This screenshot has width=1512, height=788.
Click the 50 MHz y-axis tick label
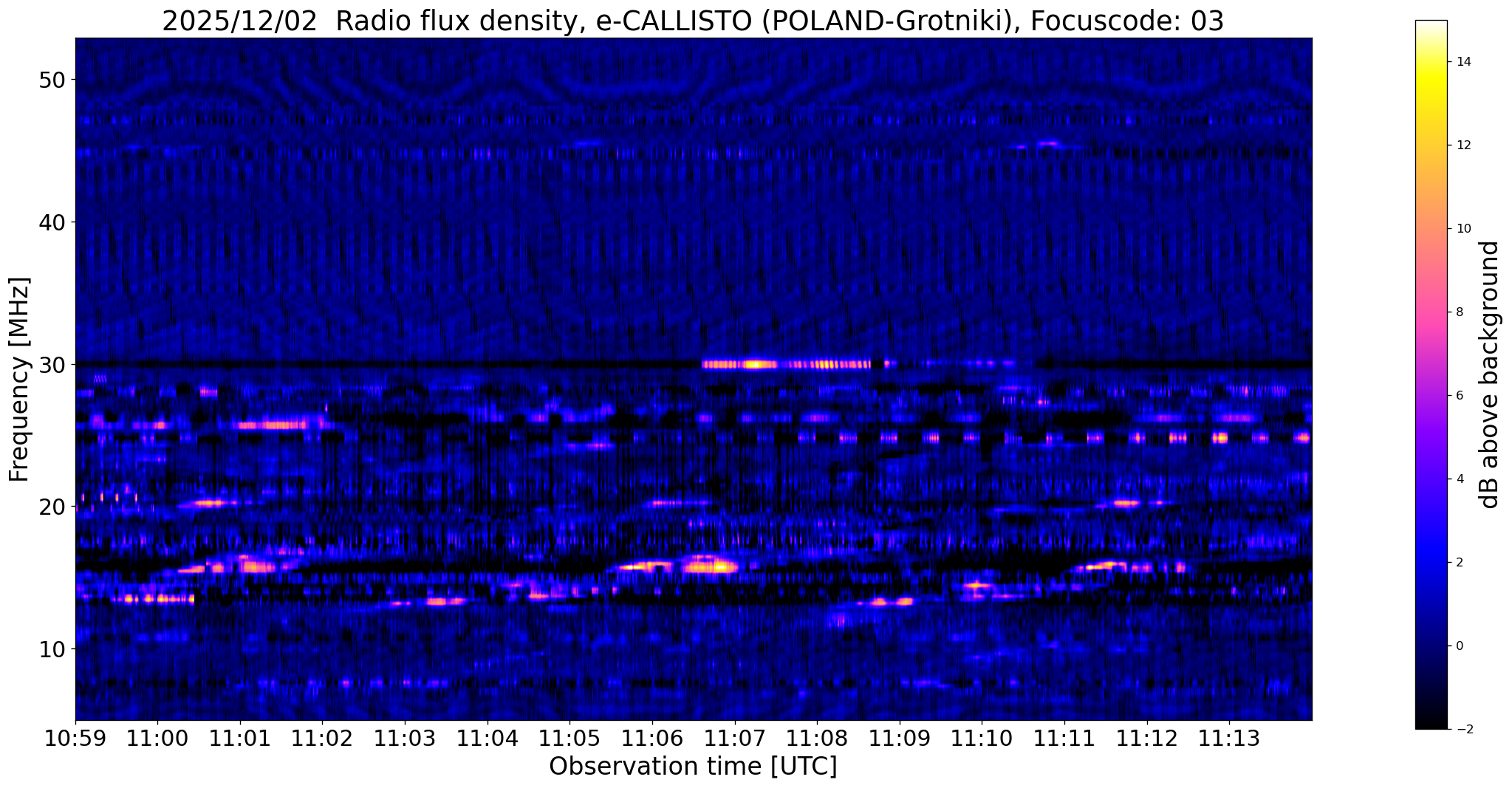[x=52, y=80]
